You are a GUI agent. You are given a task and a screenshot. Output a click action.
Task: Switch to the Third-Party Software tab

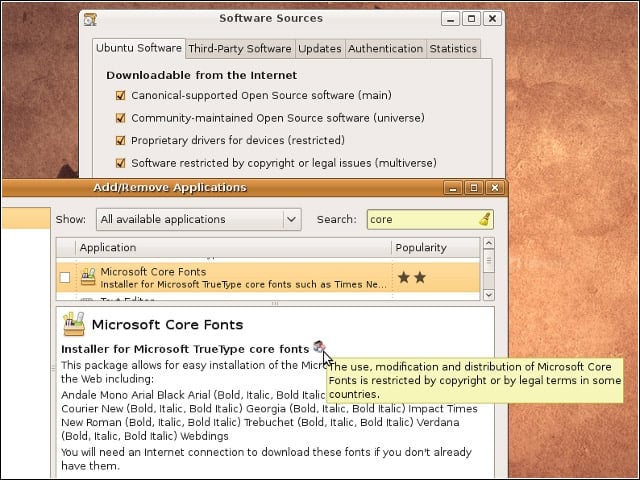[240, 49]
